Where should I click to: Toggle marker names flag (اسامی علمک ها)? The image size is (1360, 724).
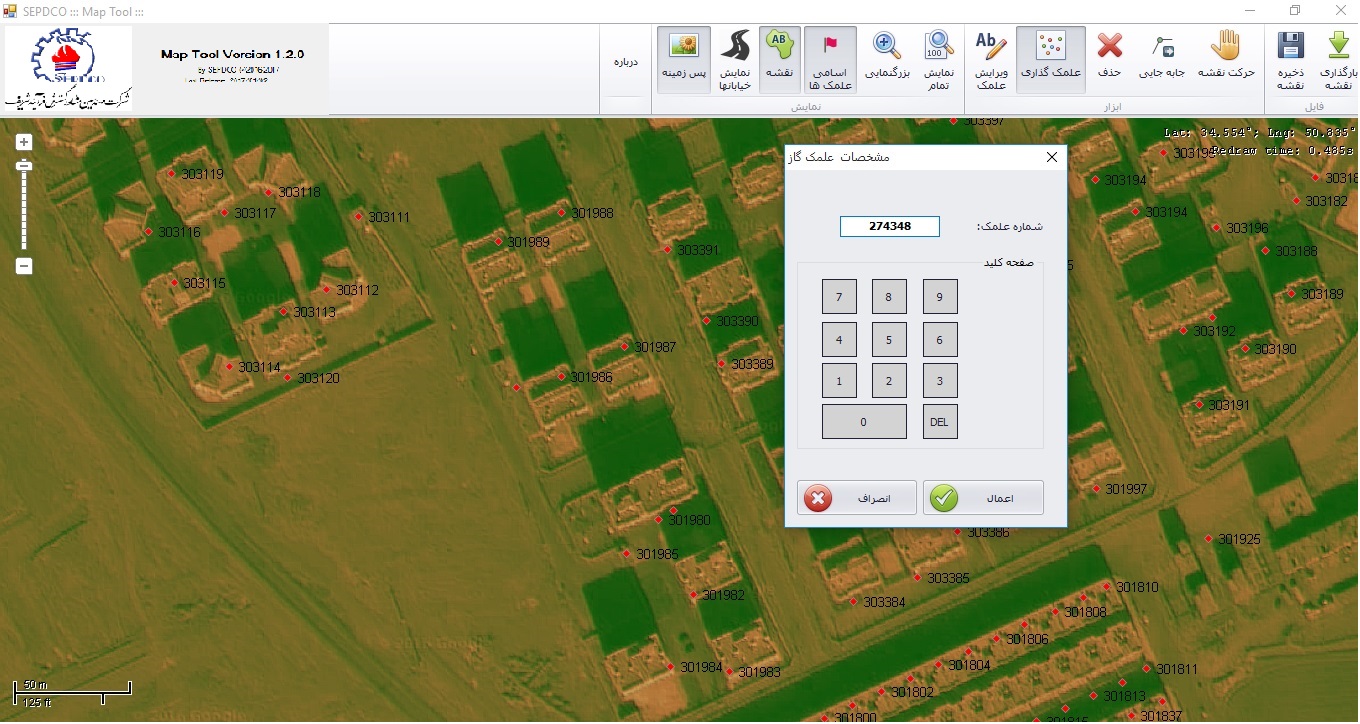(x=830, y=59)
